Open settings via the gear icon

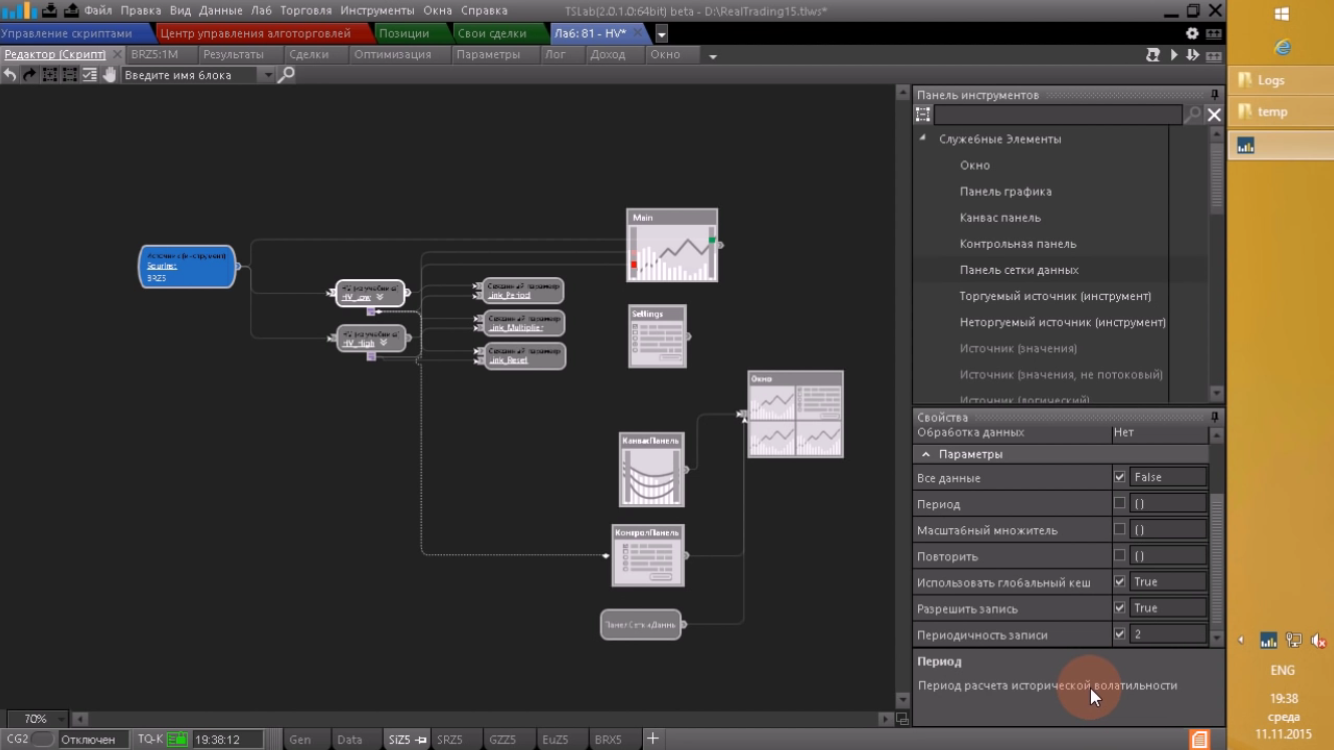click(1192, 33)
